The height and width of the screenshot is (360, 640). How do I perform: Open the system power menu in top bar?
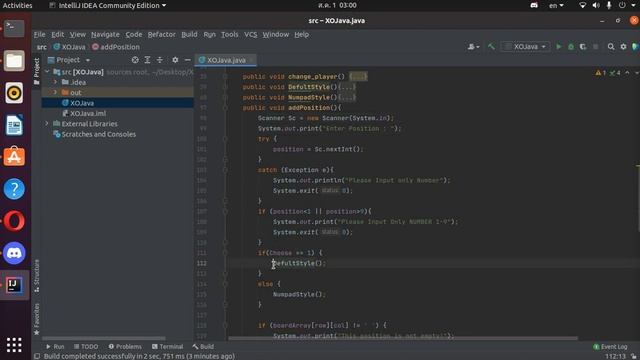(627, 5)
